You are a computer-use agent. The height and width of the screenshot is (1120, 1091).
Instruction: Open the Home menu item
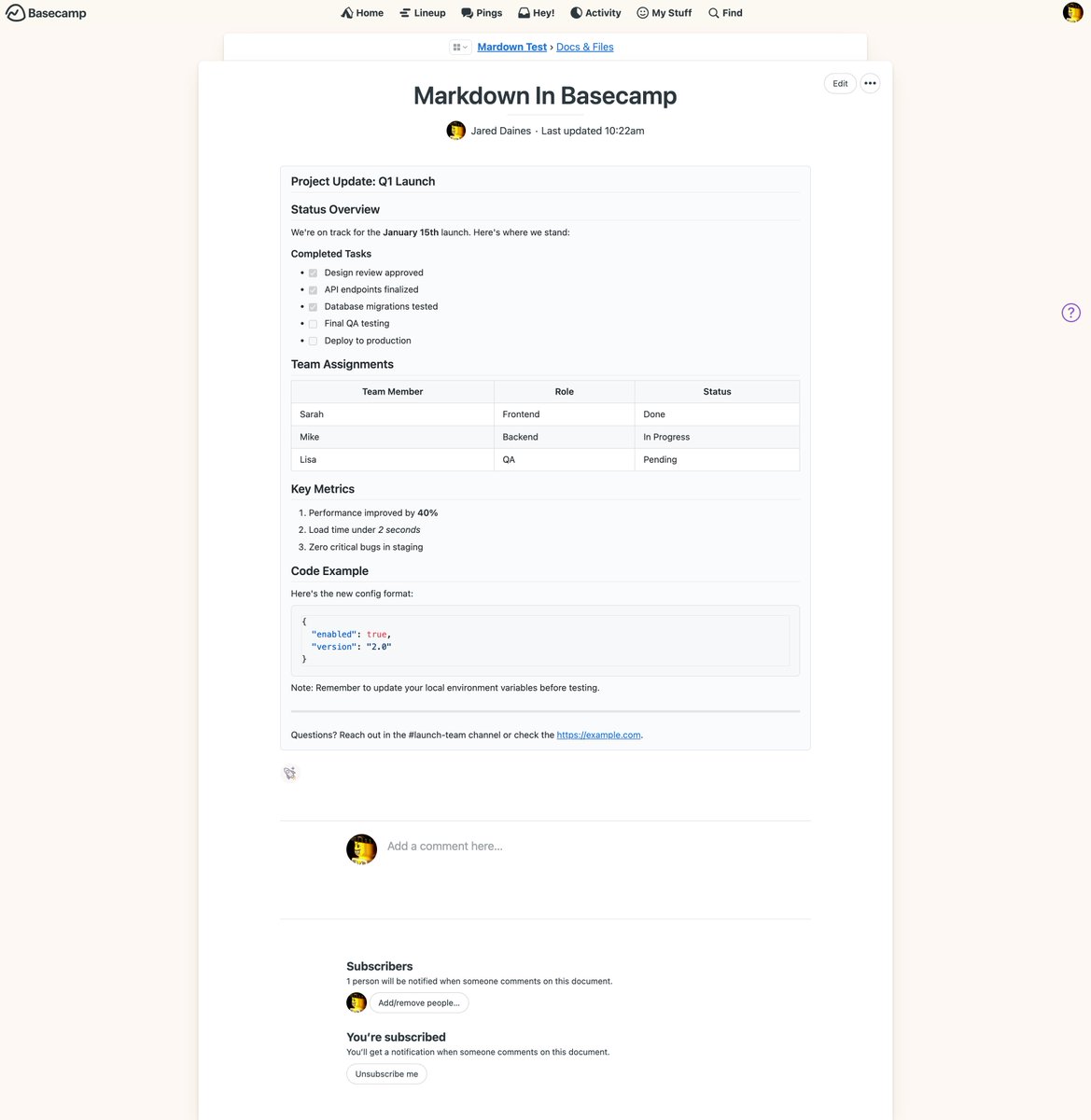coord(362,13)
